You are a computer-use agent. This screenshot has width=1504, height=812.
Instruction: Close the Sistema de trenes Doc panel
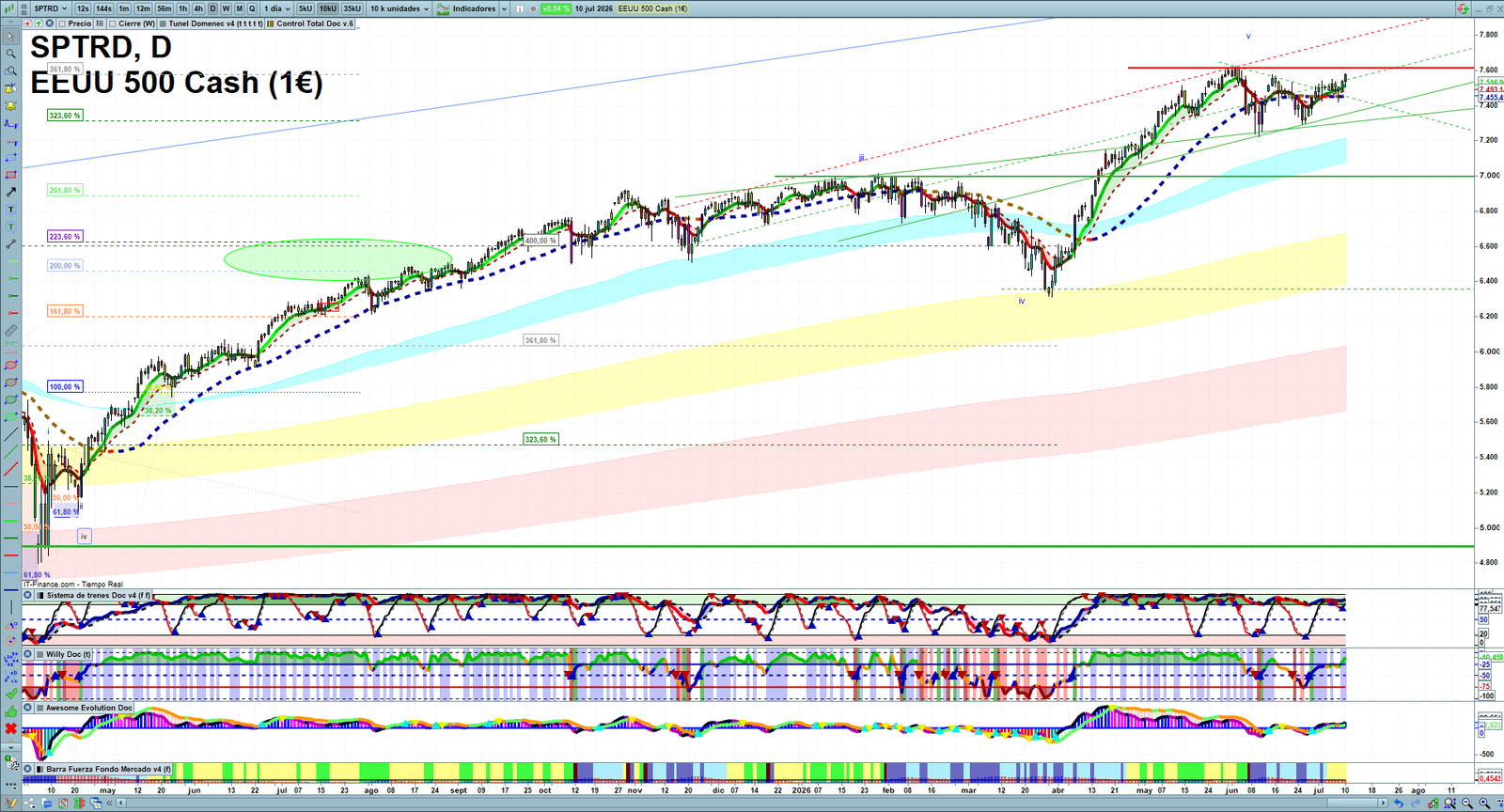tap(27, 595)
